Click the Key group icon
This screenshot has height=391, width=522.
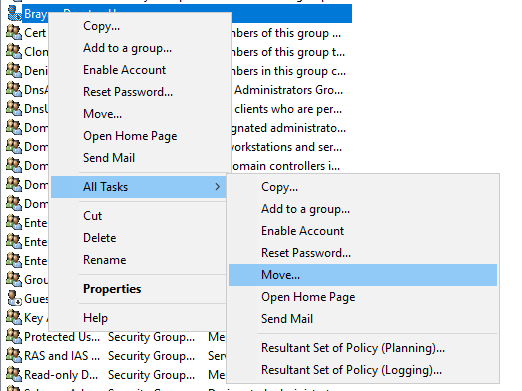[x=14, y=317]
